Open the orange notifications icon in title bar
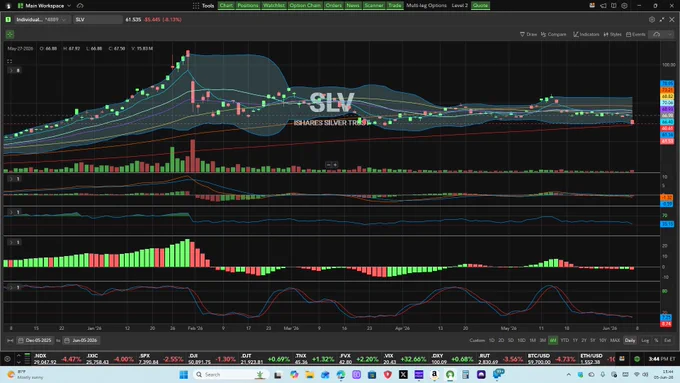680x383 pixels. coord(592,6)
